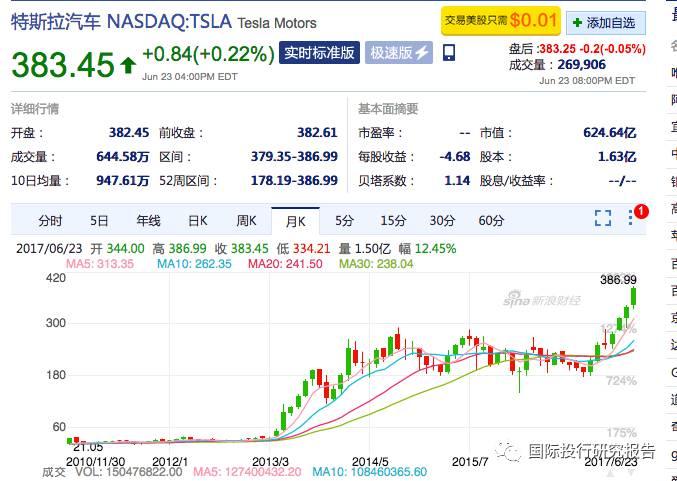
Task: Click the 特斯拉汽车 NASDAQ:TSLA title
Action: [x=121, y=22]
